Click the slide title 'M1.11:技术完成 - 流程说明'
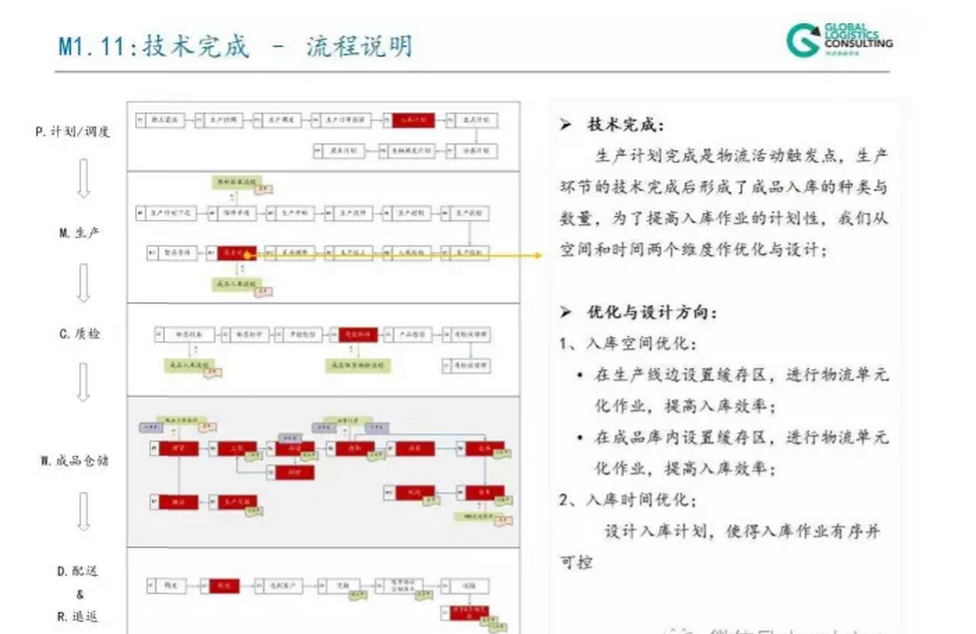976x634 pixels. pyautogui.click(x=235, y=46)
